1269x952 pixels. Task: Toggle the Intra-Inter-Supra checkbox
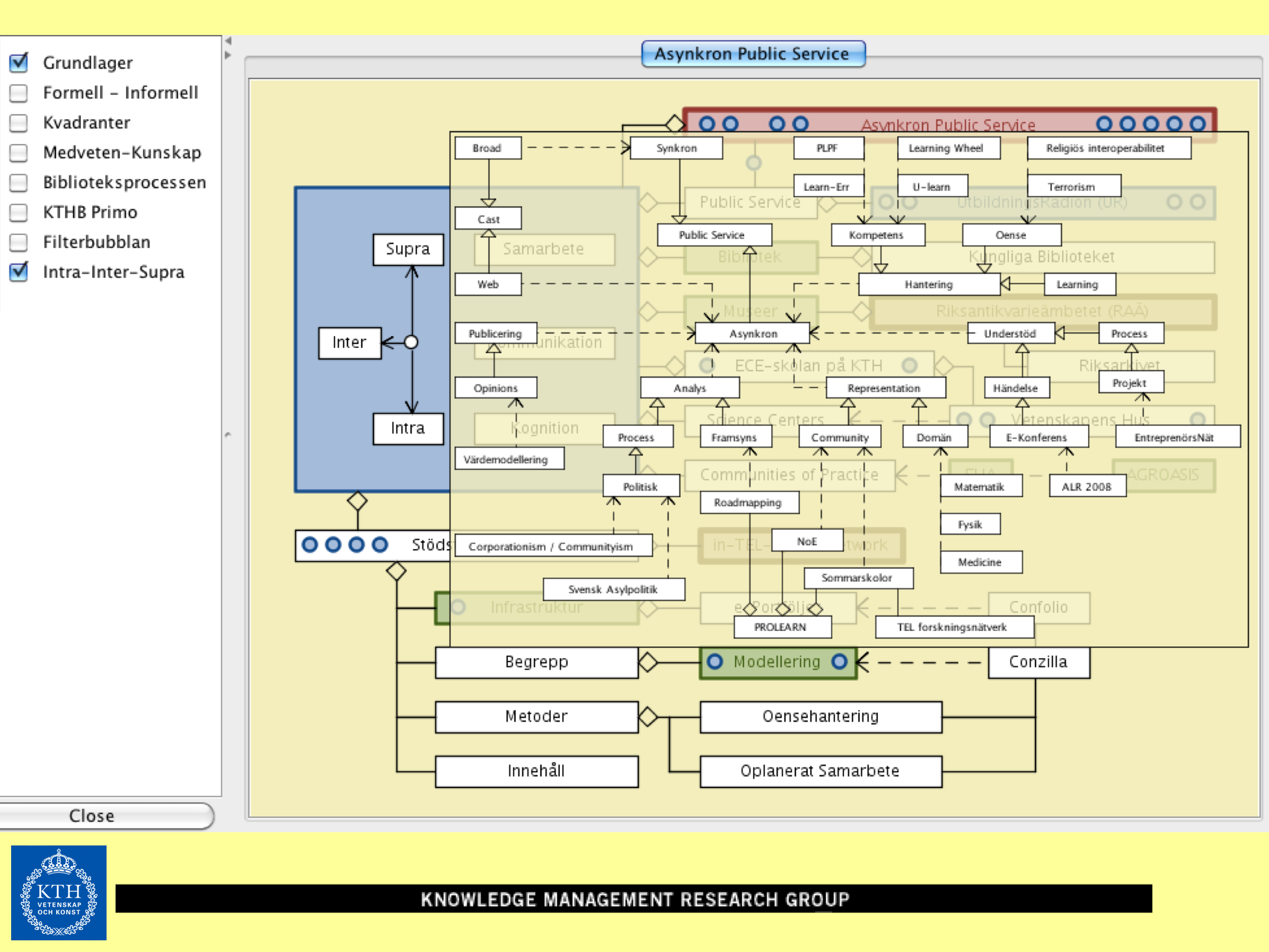coord(19,271)
